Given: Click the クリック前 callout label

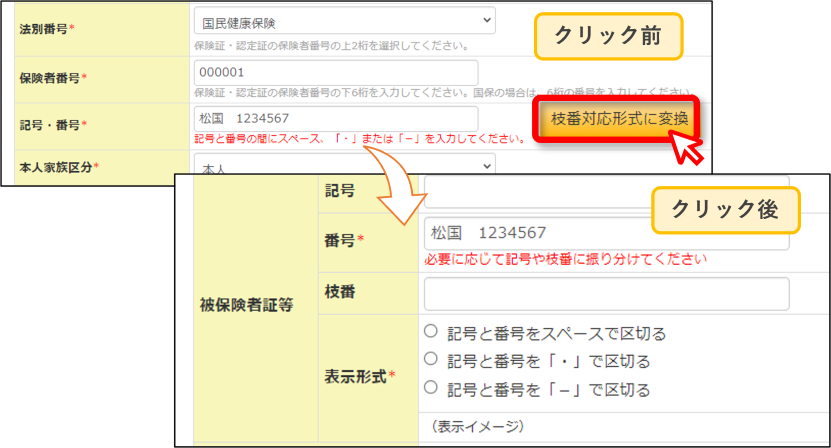Looking at the screenshot, I should pos(608,36).
